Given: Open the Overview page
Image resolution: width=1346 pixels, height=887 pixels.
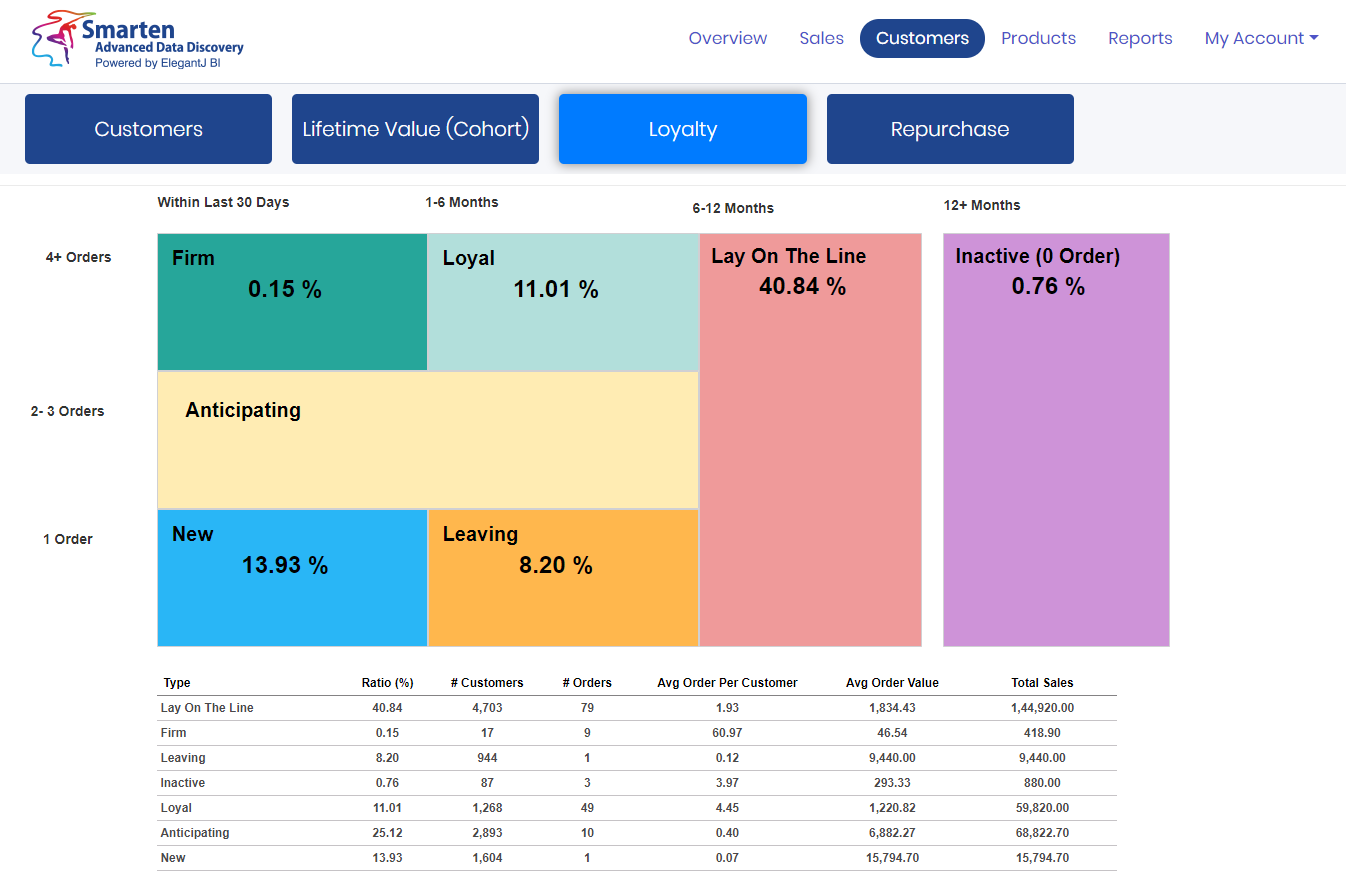Looking at the screenshot, I should (728, 38).
